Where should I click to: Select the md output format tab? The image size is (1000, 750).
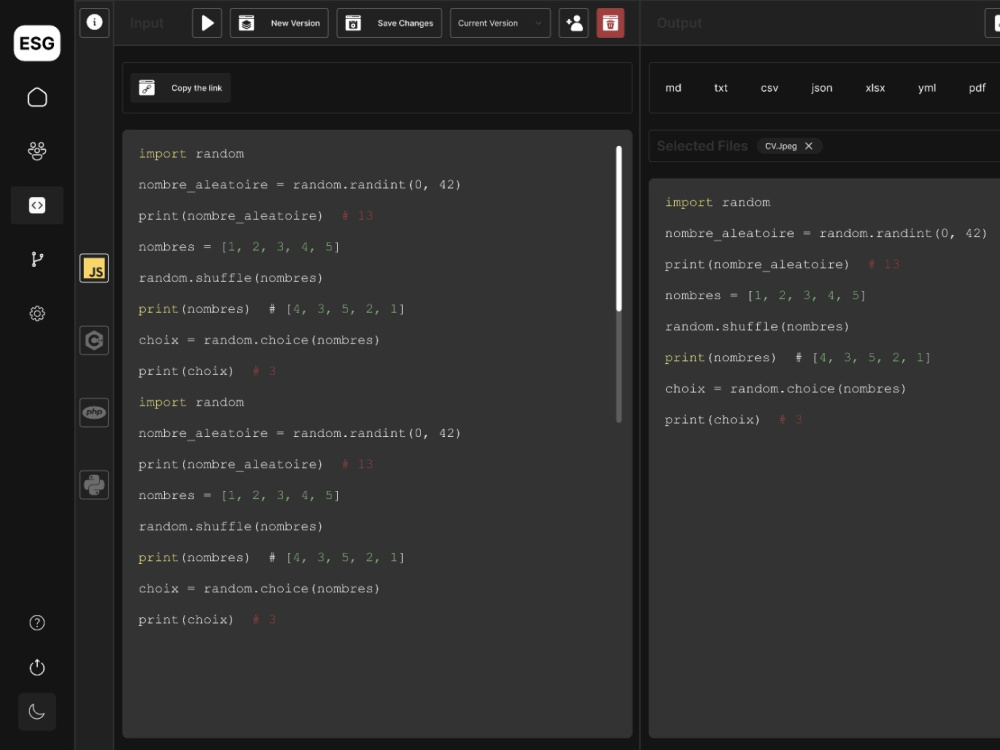(x=673, y=88)
